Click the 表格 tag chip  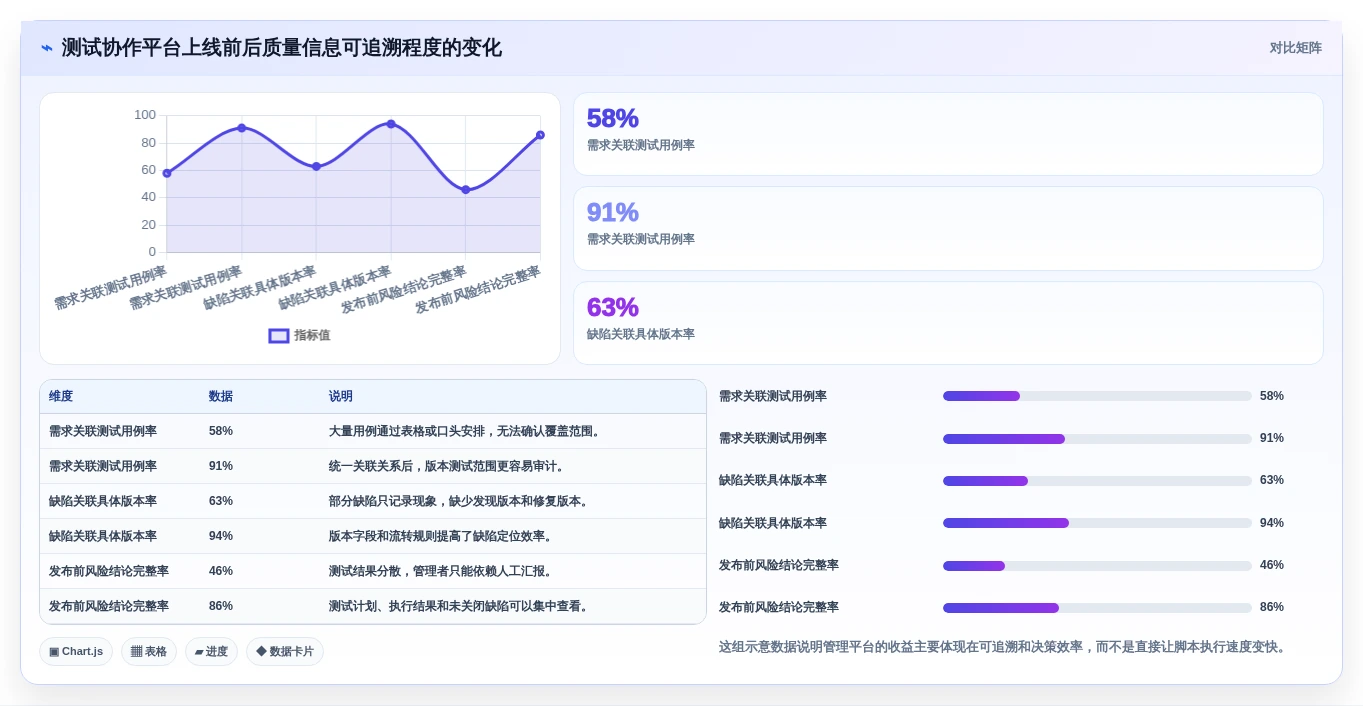pyautogui.click(x=149, y=652)
